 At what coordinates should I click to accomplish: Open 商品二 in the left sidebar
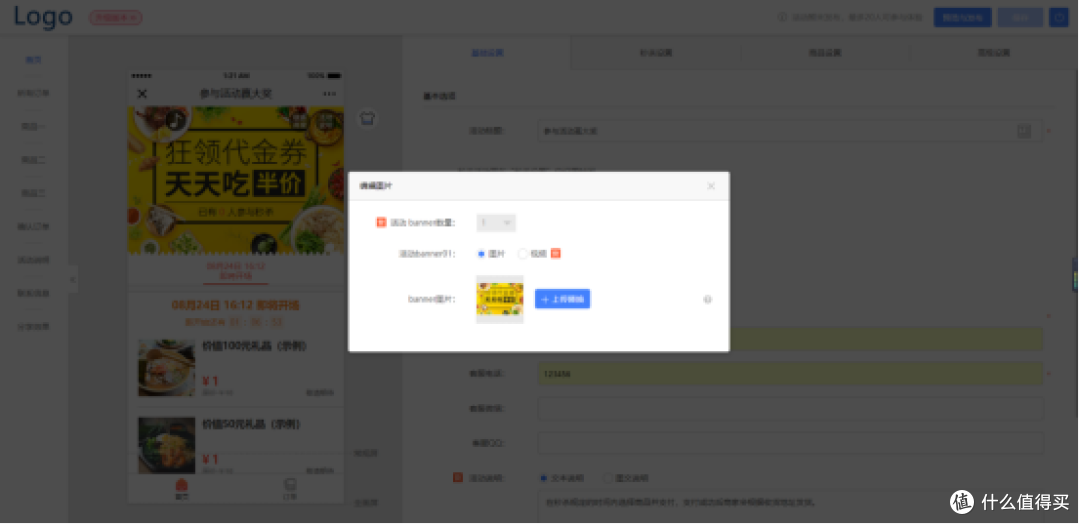pos(34,160)
